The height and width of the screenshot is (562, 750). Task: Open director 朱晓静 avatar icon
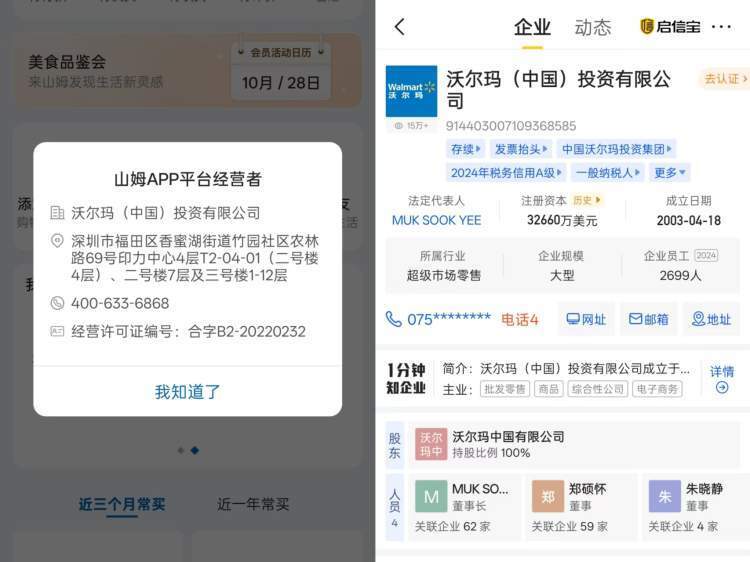click(x=664, y=496)
